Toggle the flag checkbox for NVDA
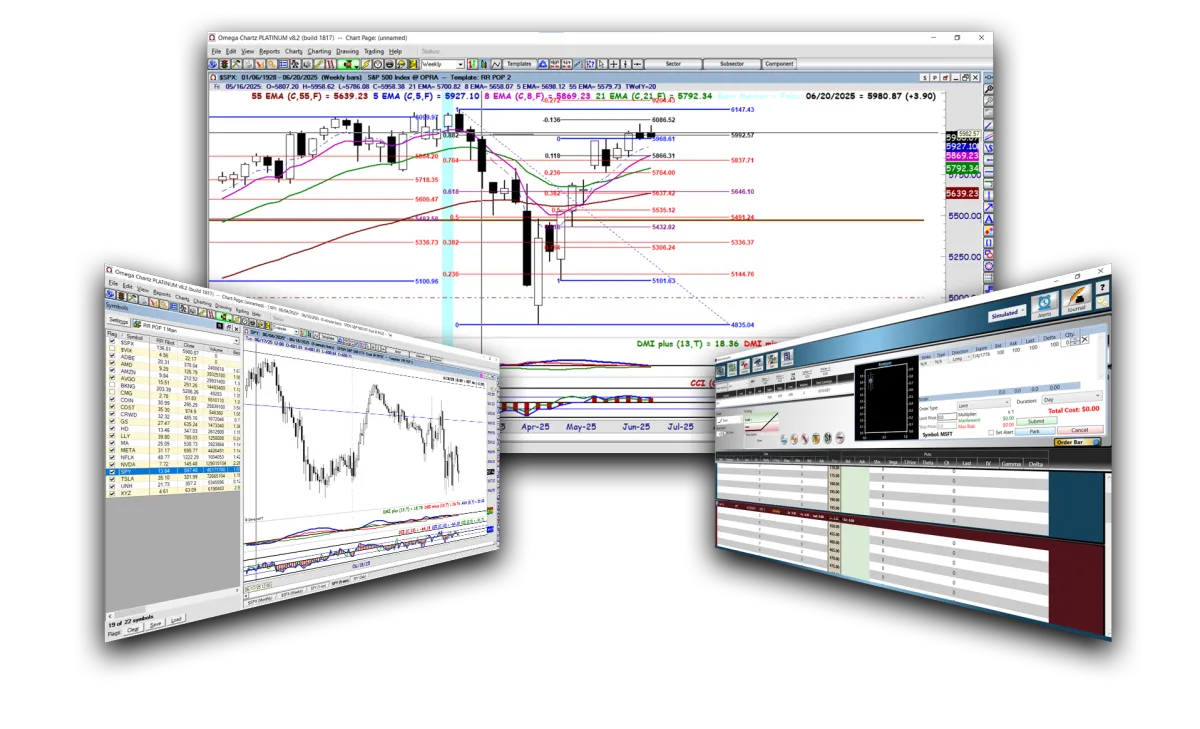Image resolution: width=1200 pixels, height=729 pixels. click(113, 467)
